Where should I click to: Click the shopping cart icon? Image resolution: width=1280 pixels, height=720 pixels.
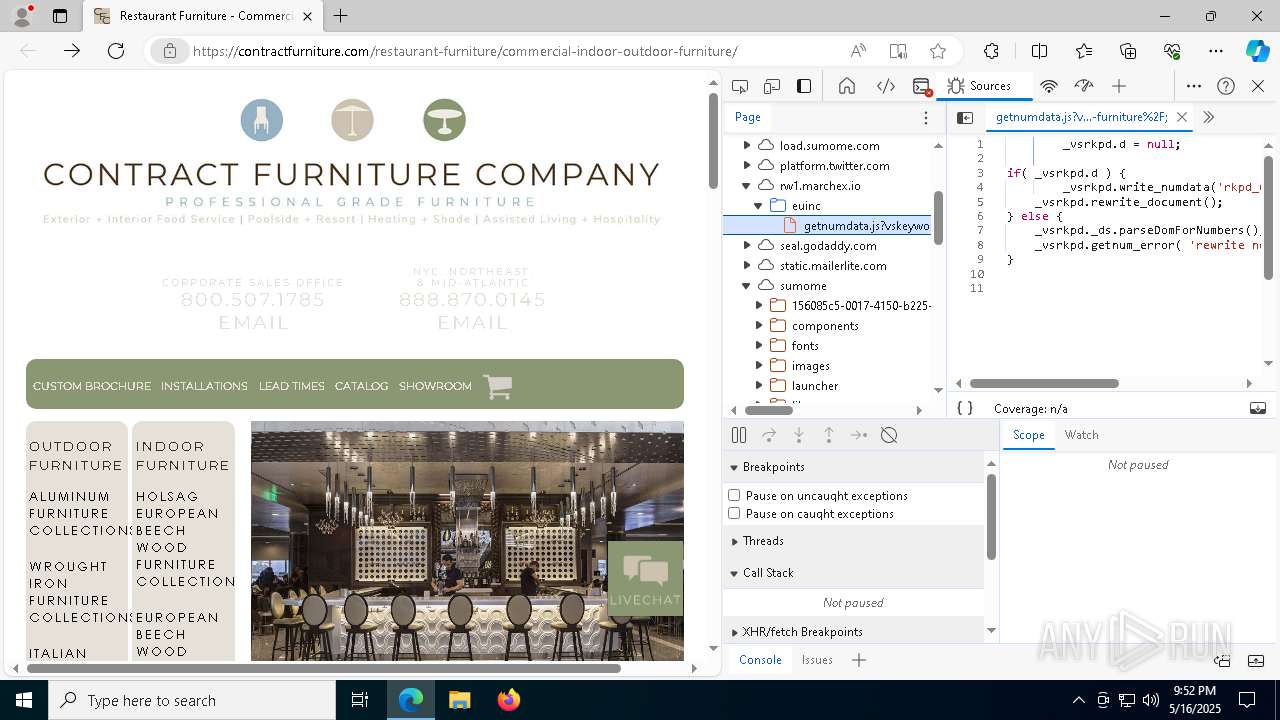[497, 386]
